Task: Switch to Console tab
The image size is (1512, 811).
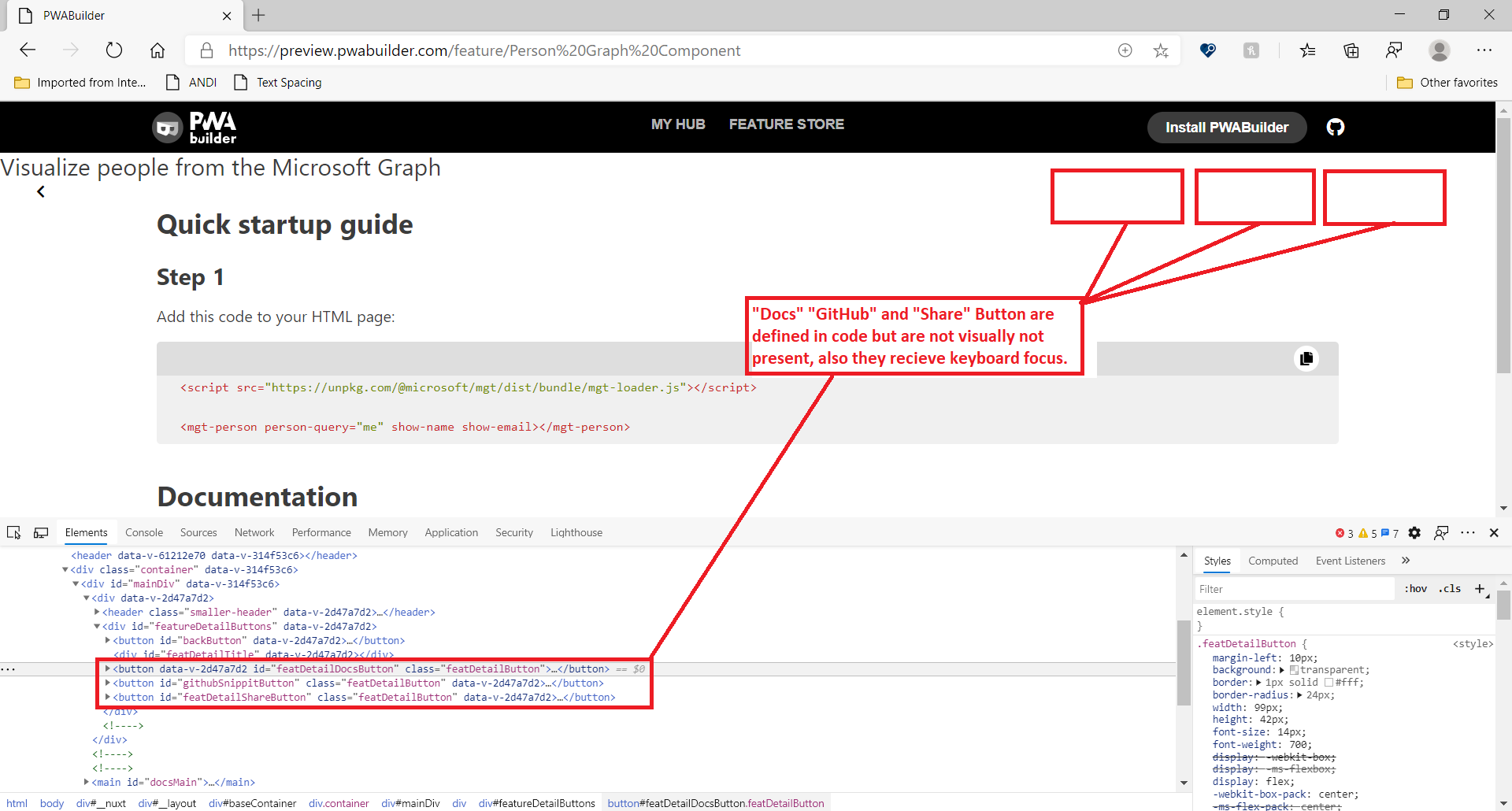Action: pyautogui.click(x=144, y=533)
